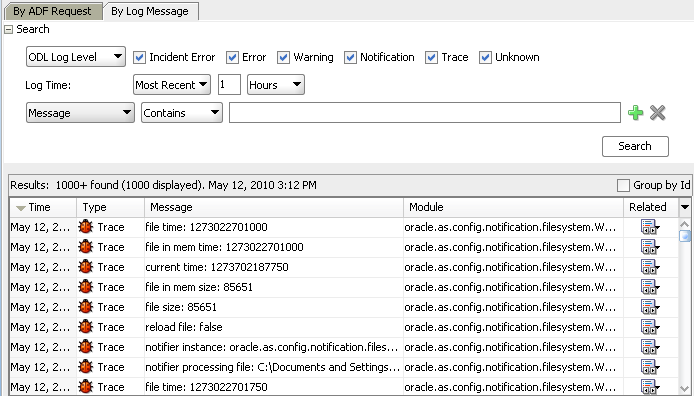Open the Most Recent log time dropdown
Image resolution: width=694 pixels, height=396 pixels.
pos(172,85)
